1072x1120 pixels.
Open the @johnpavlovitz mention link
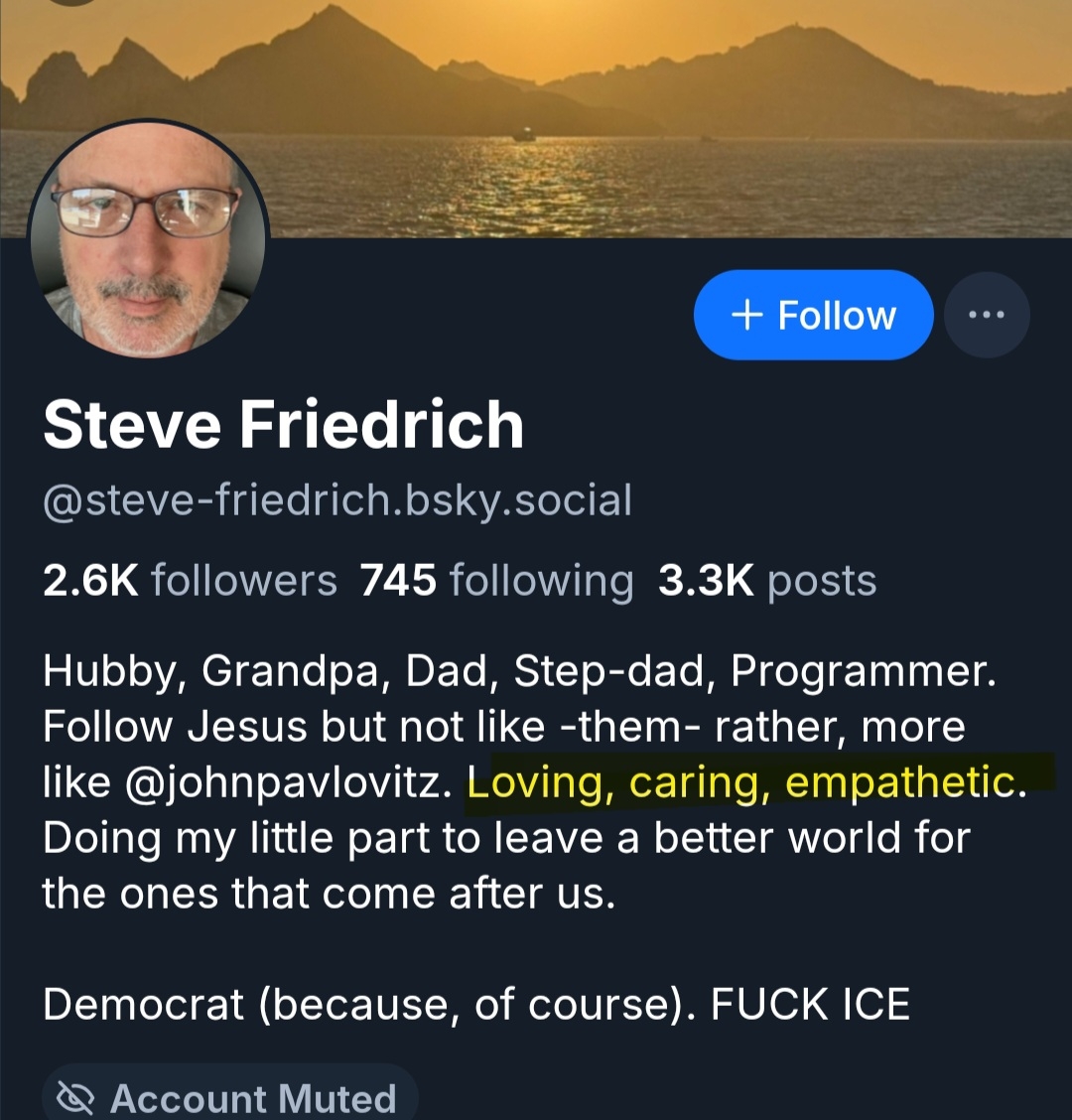[x=289, y=782]
